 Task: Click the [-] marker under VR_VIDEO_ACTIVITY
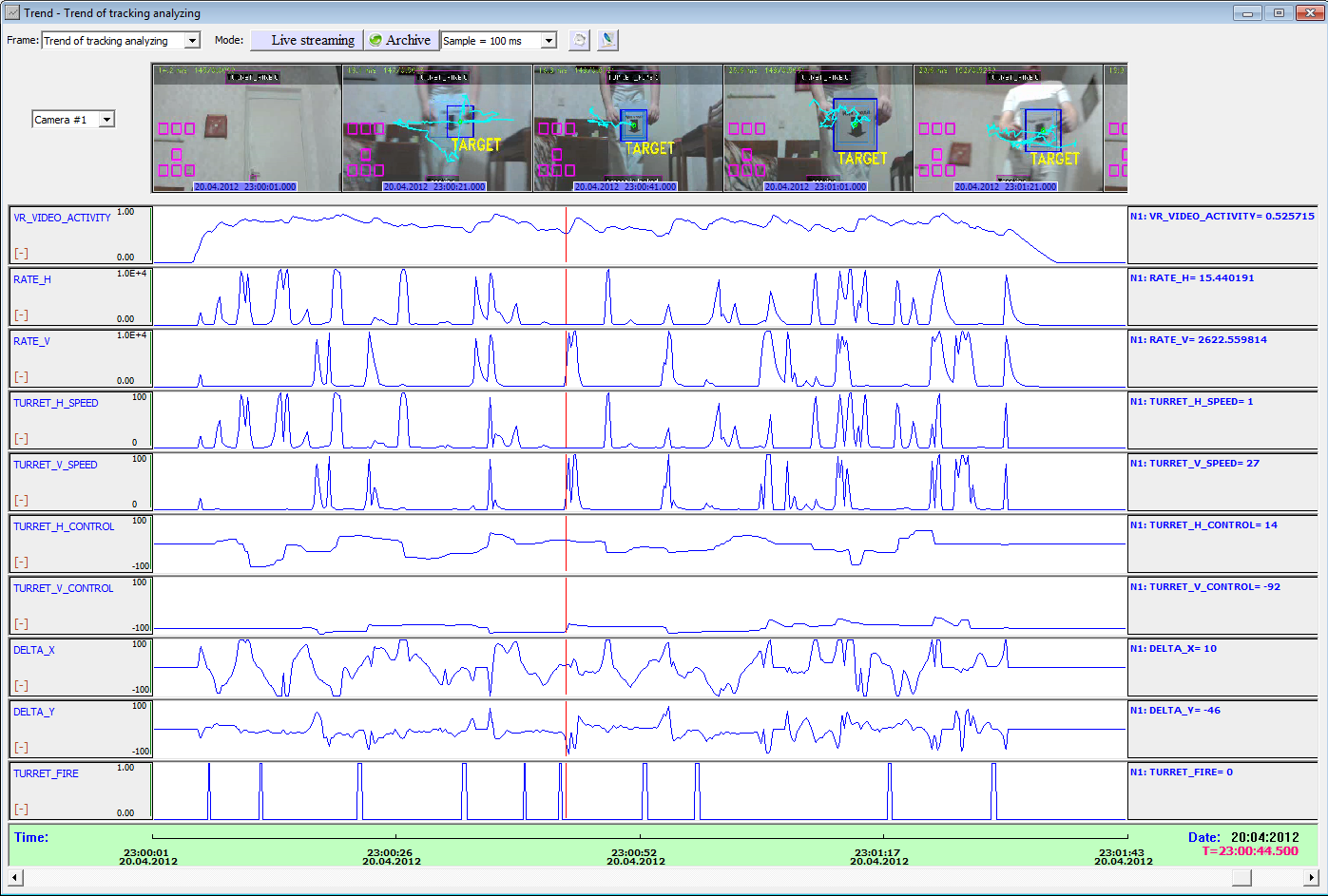pos(21,254)
